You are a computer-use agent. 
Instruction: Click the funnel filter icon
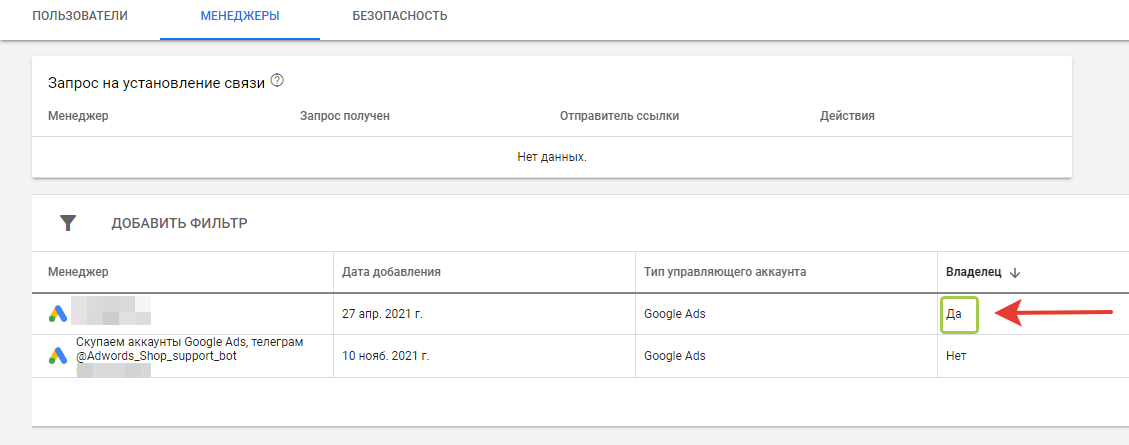(x=68, y=223)
